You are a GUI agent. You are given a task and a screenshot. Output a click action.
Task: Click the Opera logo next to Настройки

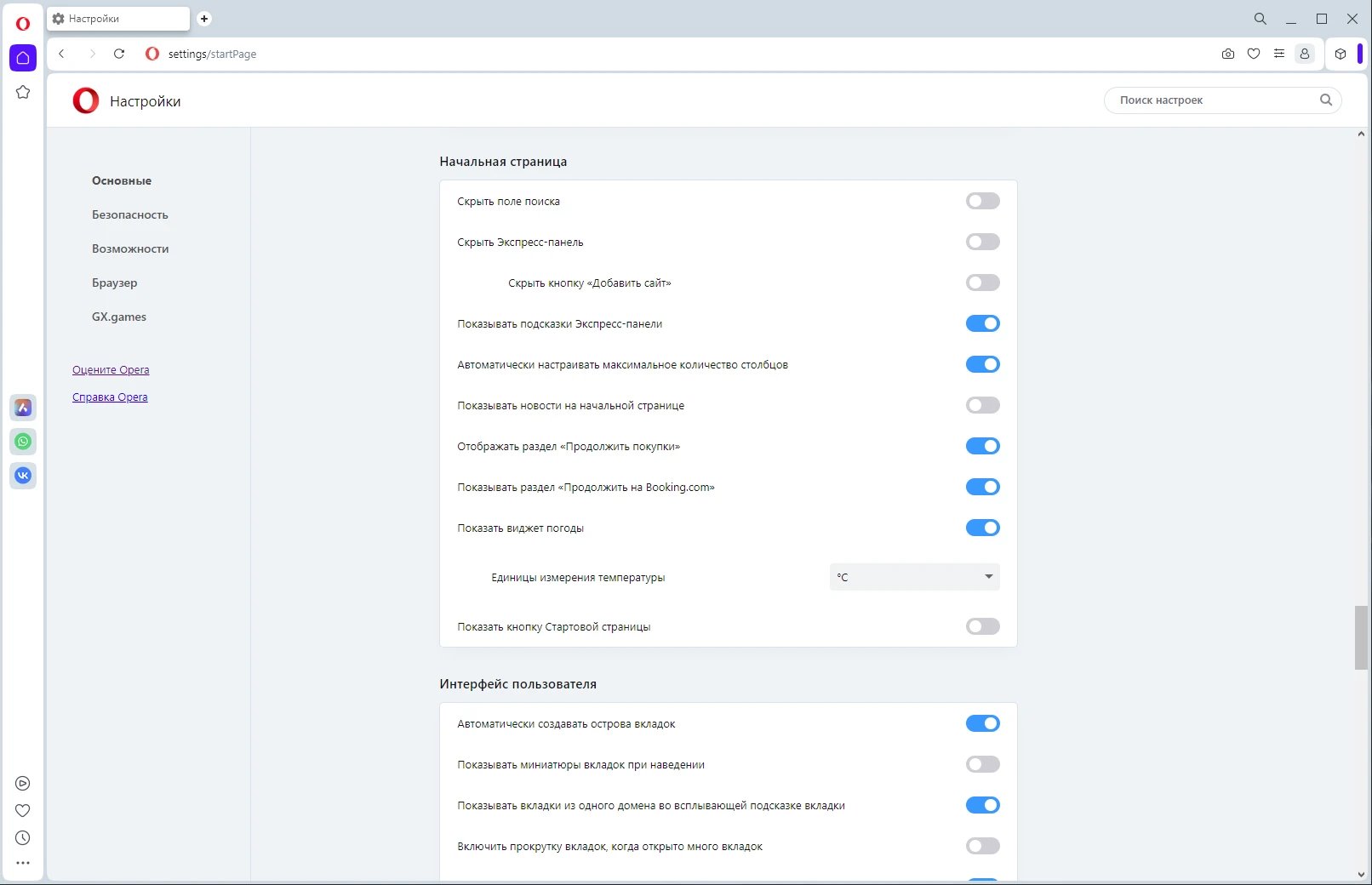86,100
